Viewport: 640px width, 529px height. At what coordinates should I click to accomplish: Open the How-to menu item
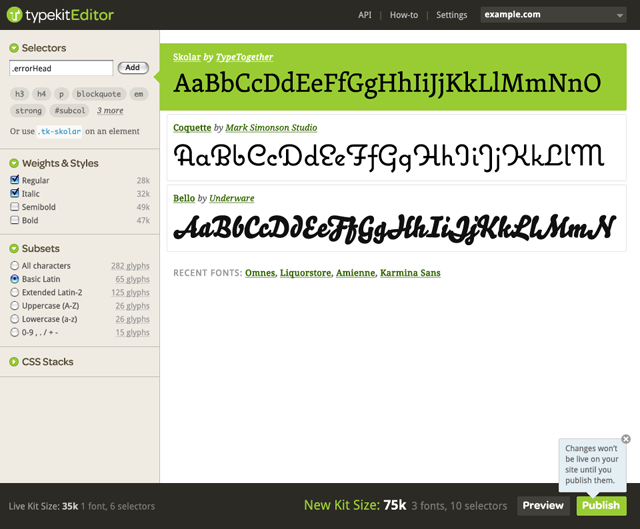tap(404, 15)
